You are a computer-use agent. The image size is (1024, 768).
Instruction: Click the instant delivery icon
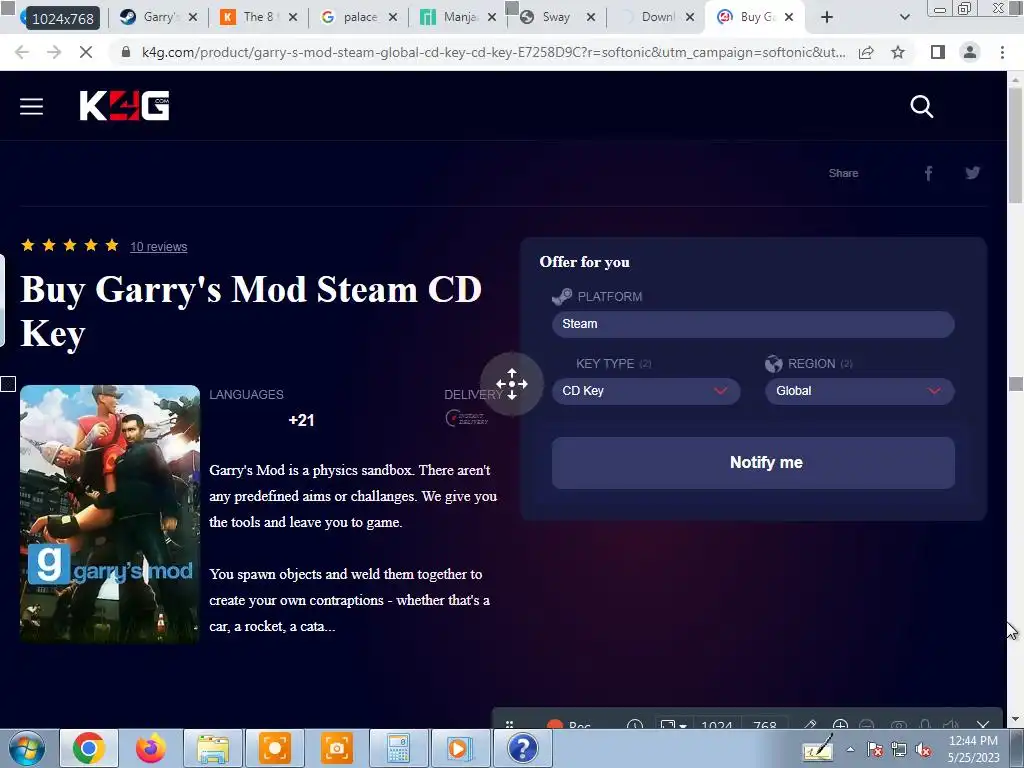[466, 418]
